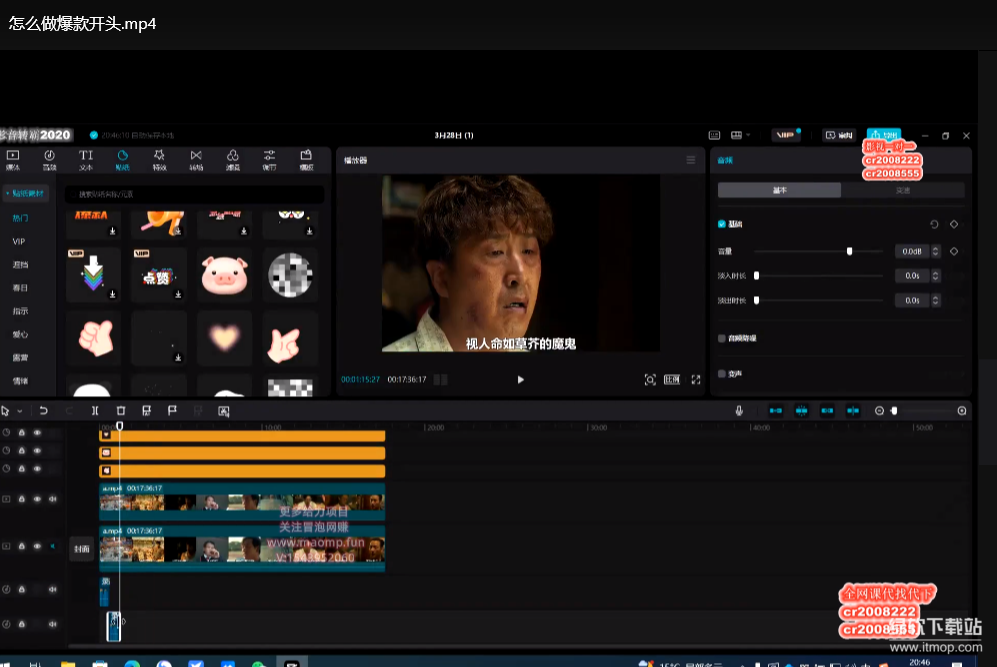
Task: Click the volume slider handle
Action: point(849,251)
